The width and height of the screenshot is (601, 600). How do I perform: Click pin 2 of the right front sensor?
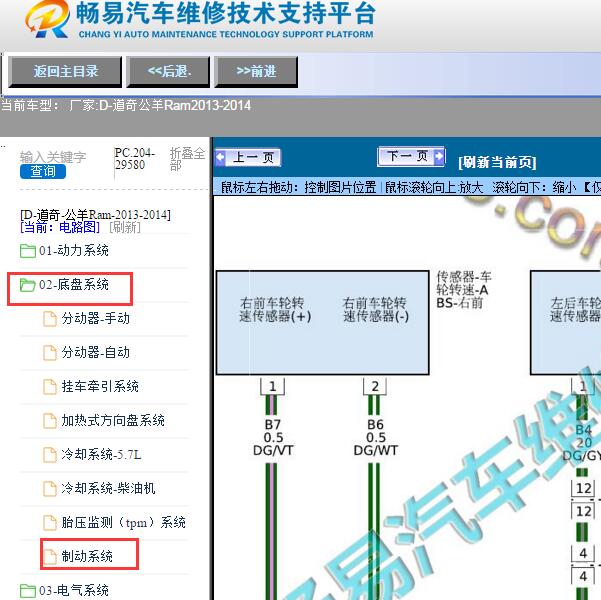pyautogui.click(x=375, y=386)
